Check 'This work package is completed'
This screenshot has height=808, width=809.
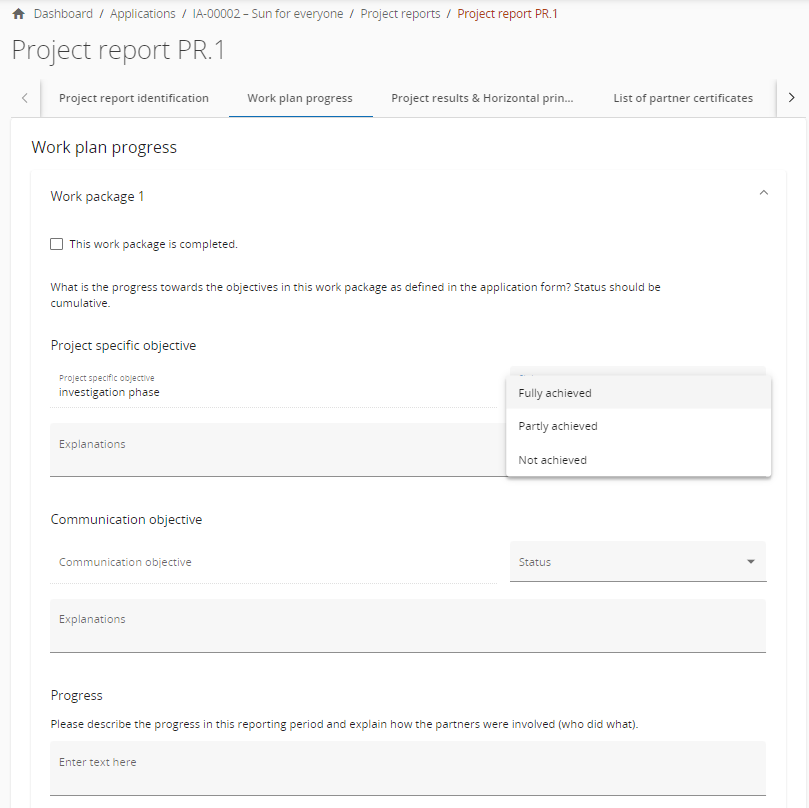57,244
